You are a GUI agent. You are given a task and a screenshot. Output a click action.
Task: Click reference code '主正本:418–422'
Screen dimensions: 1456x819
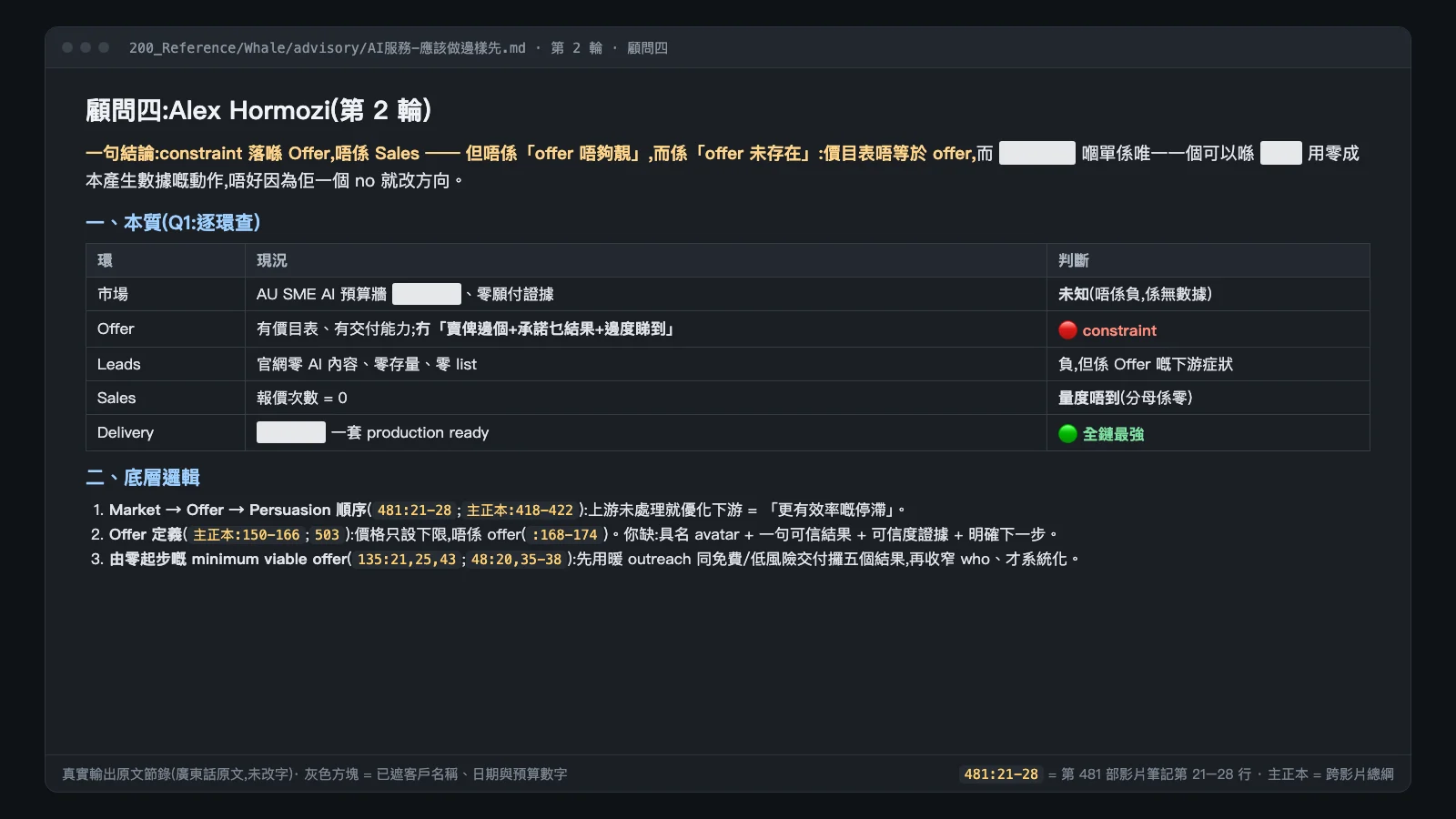click(520, 511)
